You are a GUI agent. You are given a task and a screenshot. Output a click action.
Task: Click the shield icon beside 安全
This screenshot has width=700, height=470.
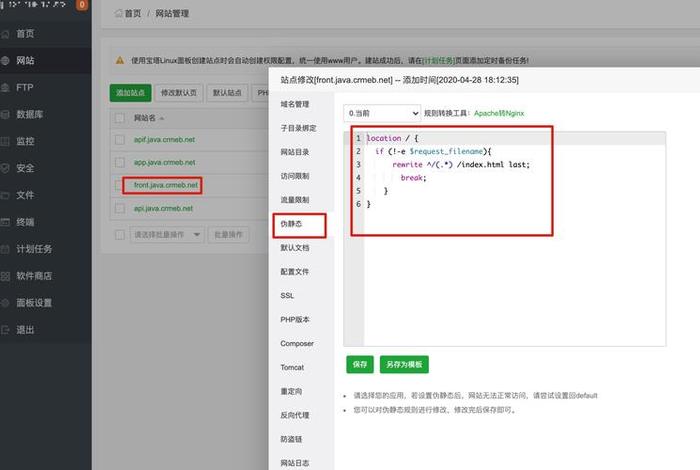pyautogui.click(x=5, y=168)
